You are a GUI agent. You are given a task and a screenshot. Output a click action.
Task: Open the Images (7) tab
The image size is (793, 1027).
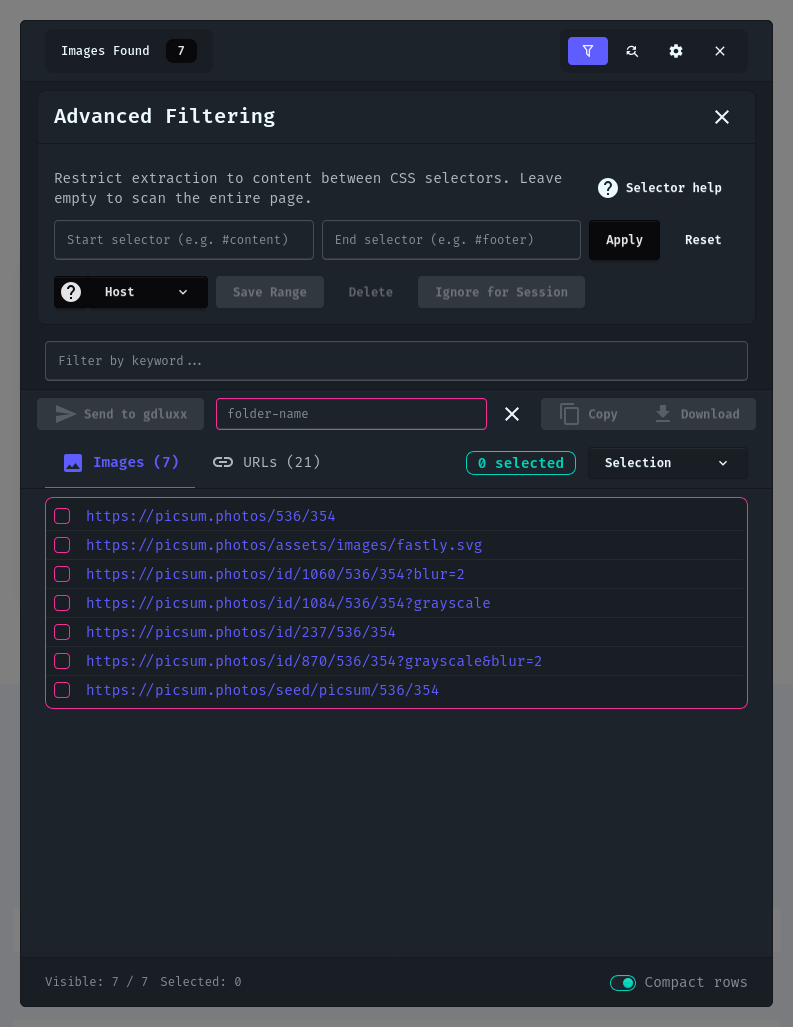click(x=119, y=462)
